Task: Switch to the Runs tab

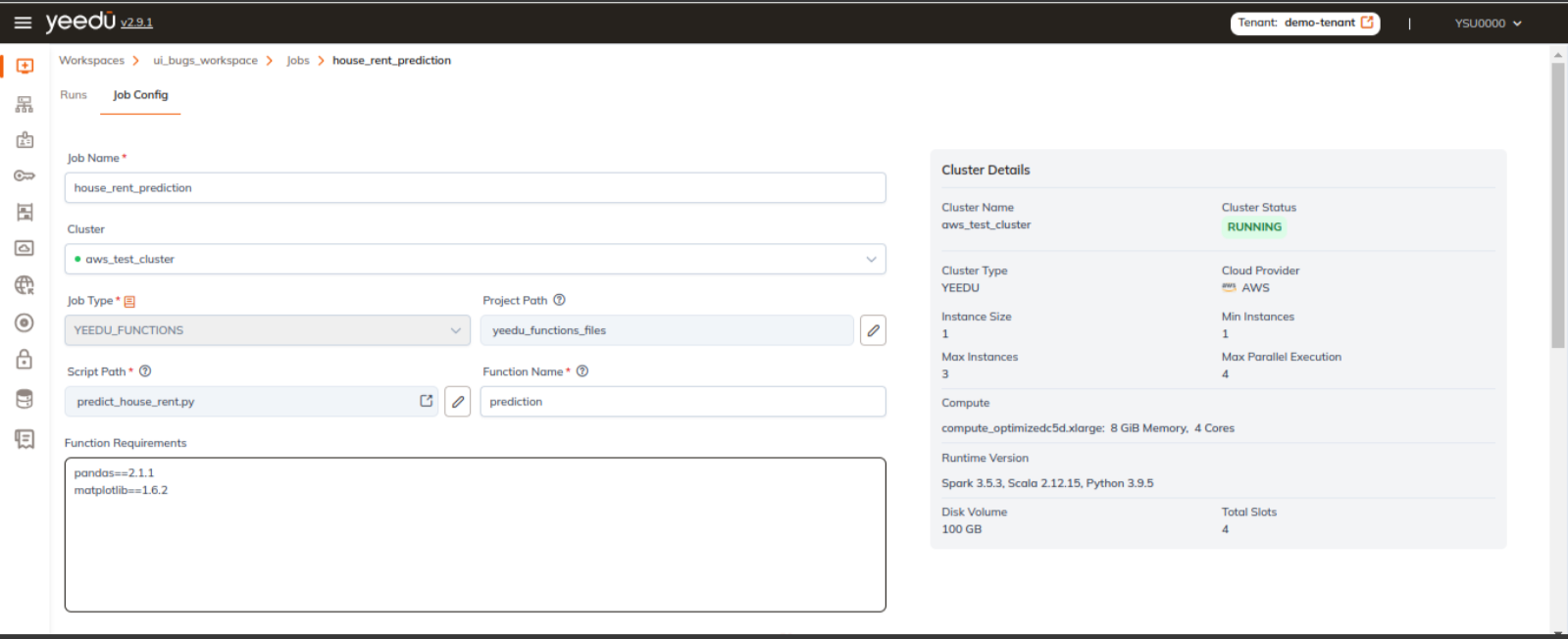Action: click(x=74, y=95)
